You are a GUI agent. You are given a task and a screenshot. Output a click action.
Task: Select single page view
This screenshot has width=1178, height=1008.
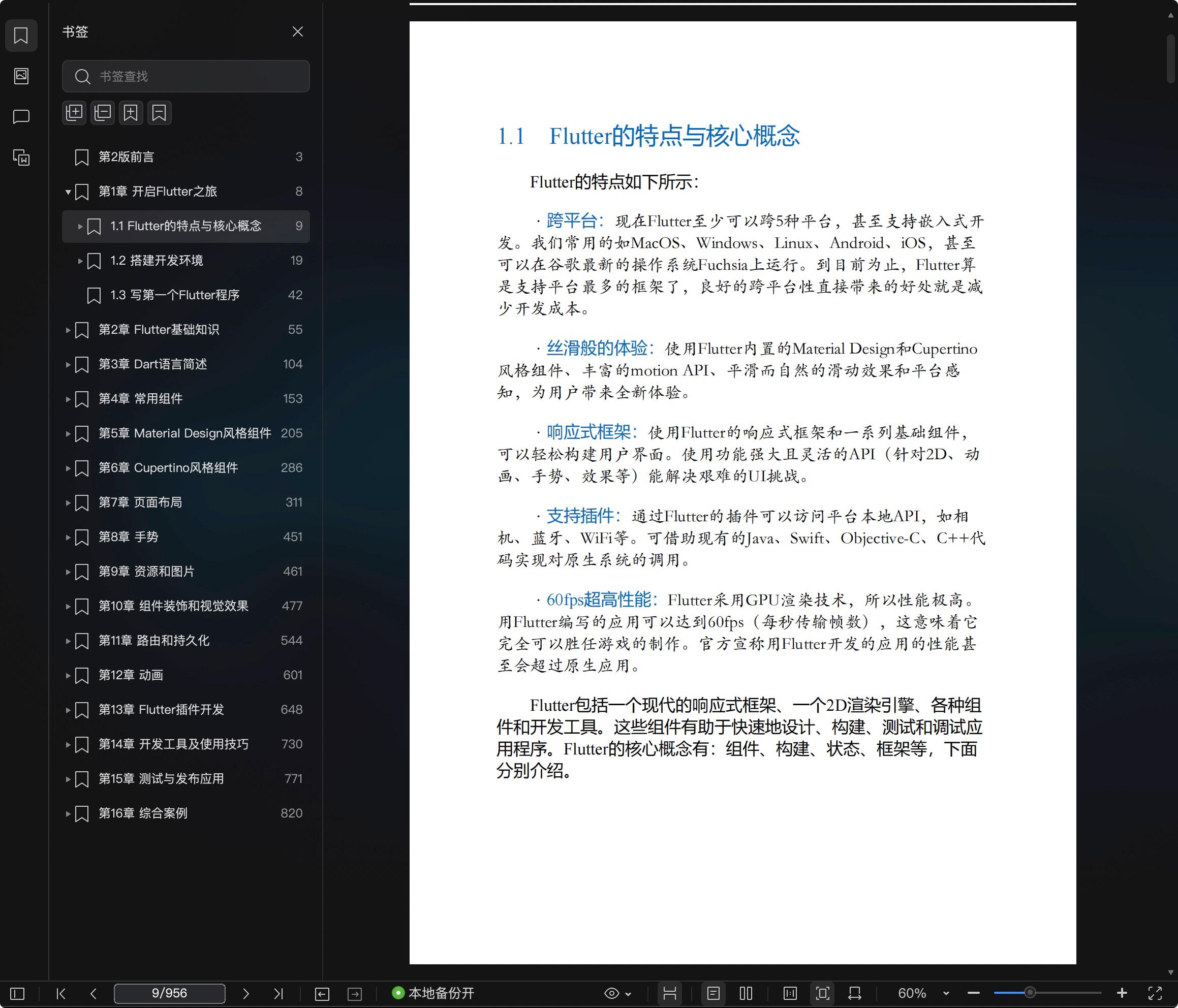click(x=714, y=993)
